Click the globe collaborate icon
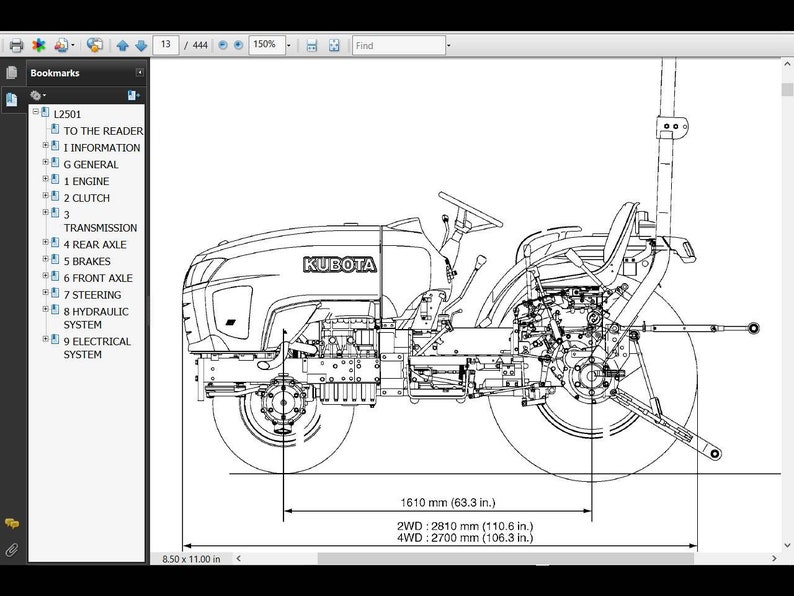This screenshot has height=596, width=794. click(95, 46)
